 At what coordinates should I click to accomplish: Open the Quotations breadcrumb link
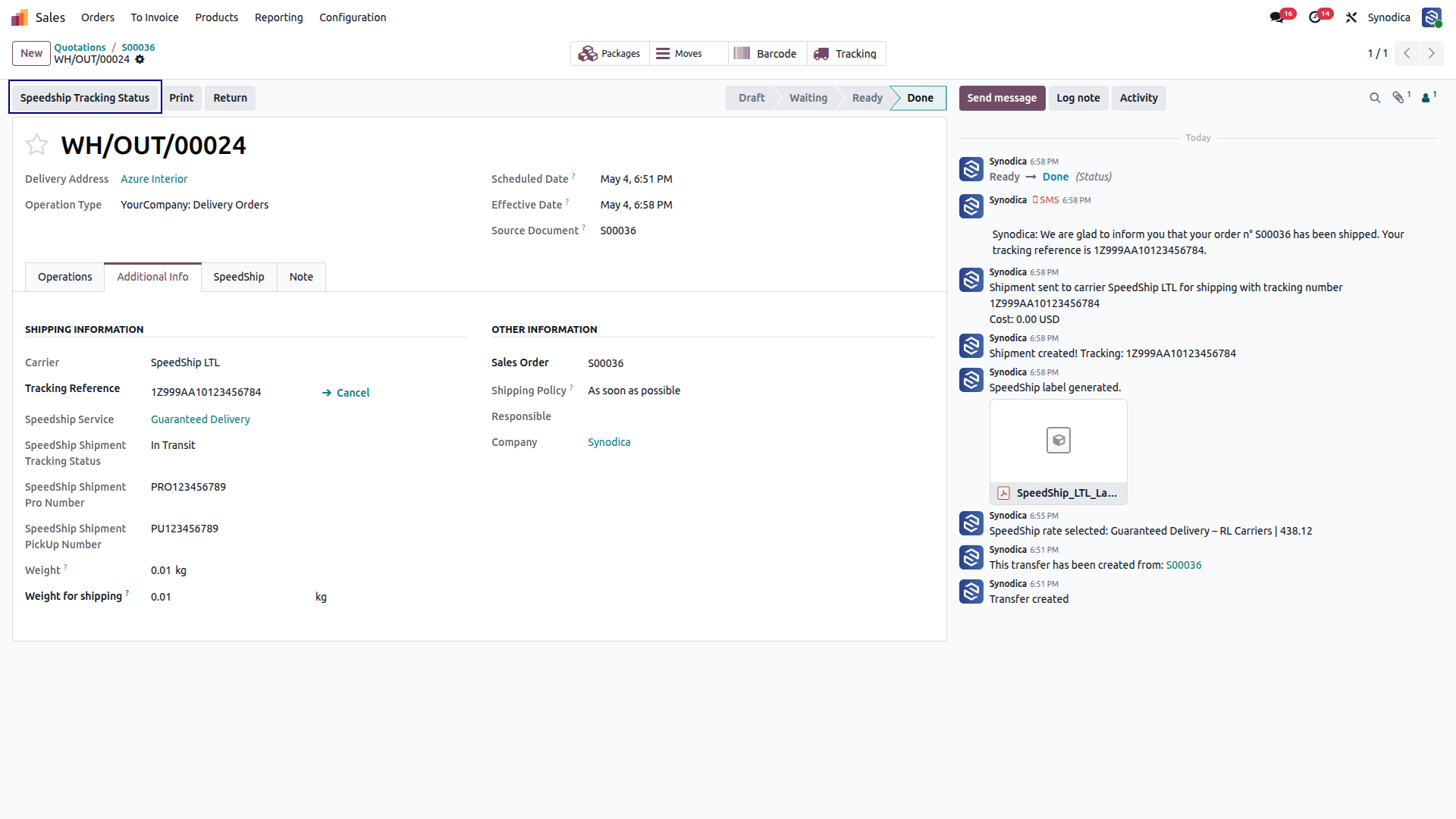click(x=80, y=47)
